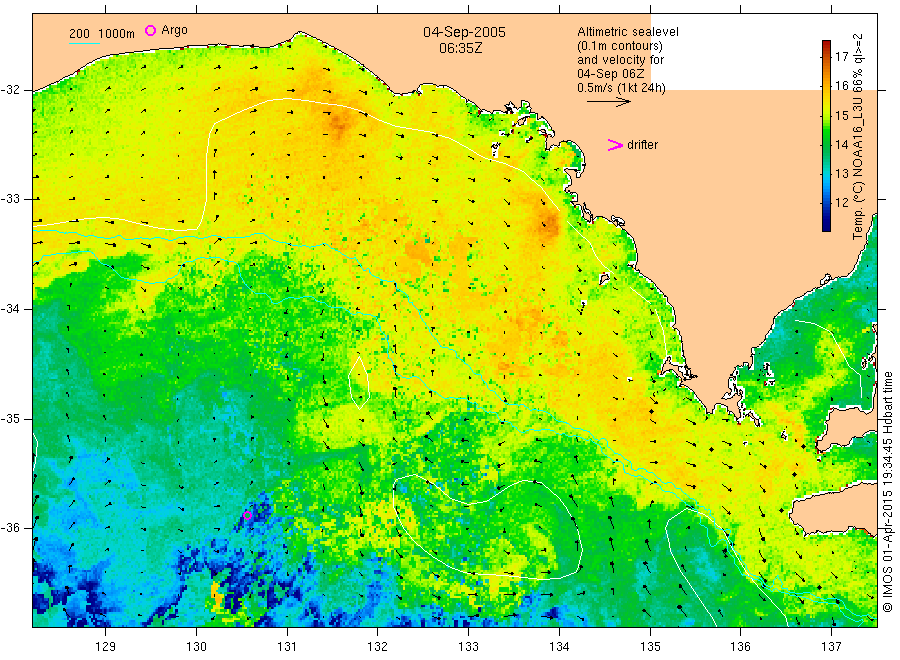The image size is (900, 660).
Task: Click the magenta Argo float marker near 36°S
Action: click(x=247, y=515)
